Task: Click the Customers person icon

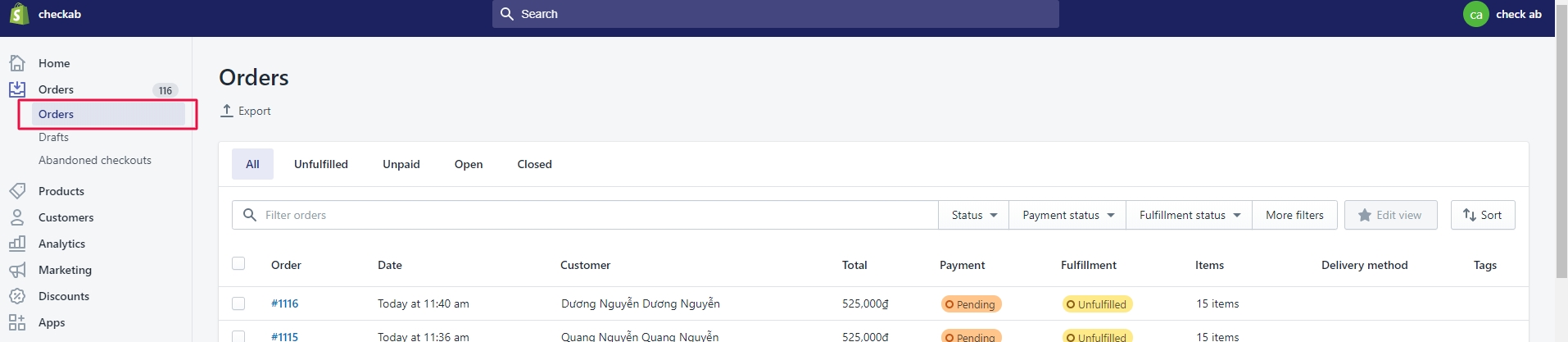Action: [17, 217]
